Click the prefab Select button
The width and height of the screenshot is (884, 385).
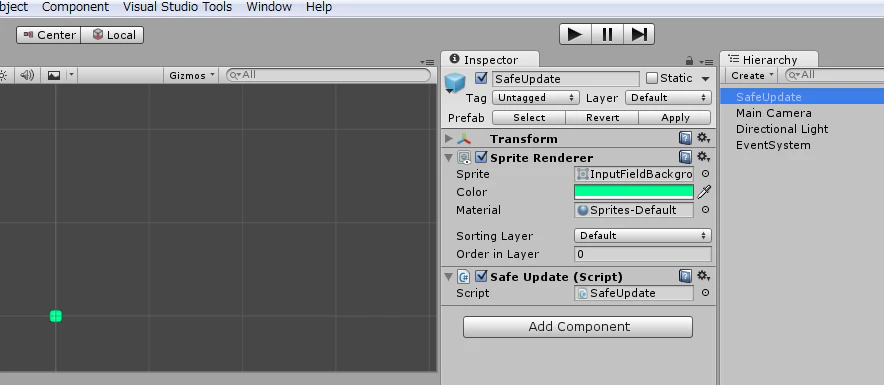pos(529,117)
